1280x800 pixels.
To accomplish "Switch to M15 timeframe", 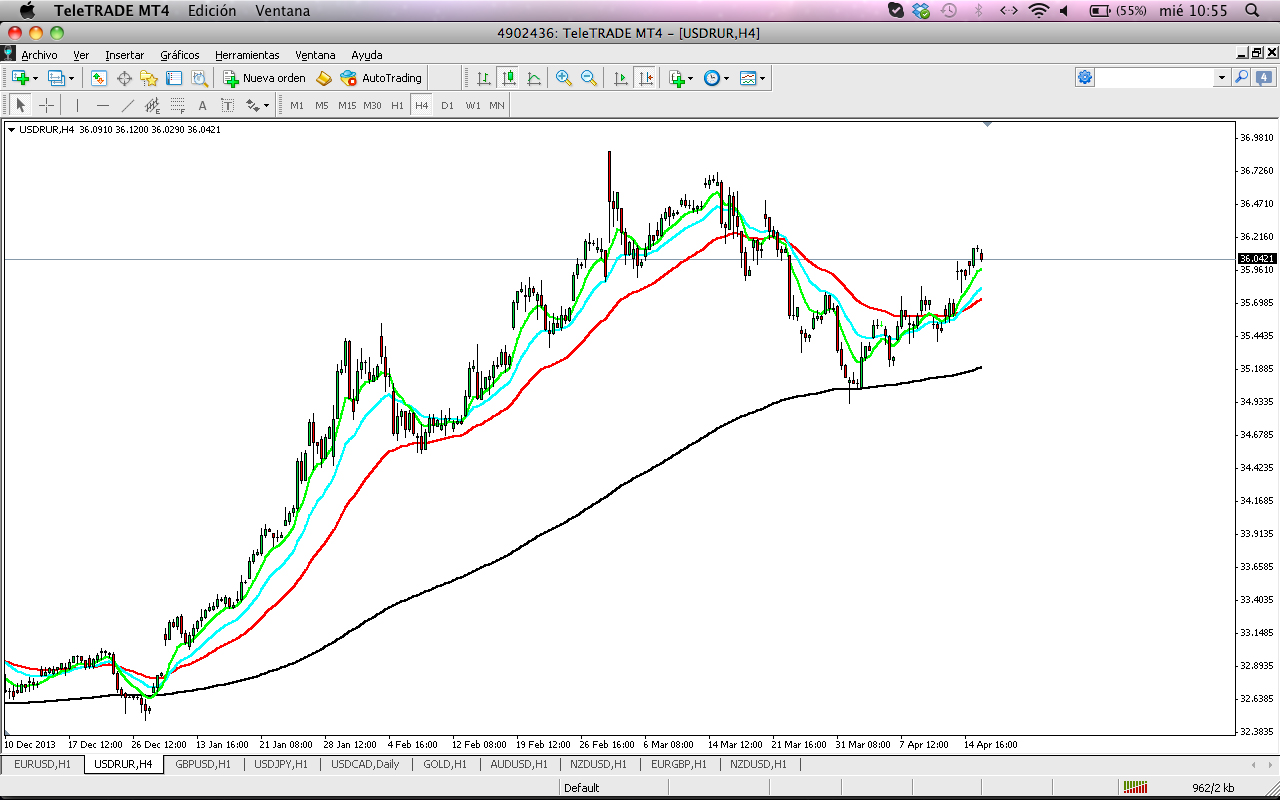I will [x=347, y=105].
